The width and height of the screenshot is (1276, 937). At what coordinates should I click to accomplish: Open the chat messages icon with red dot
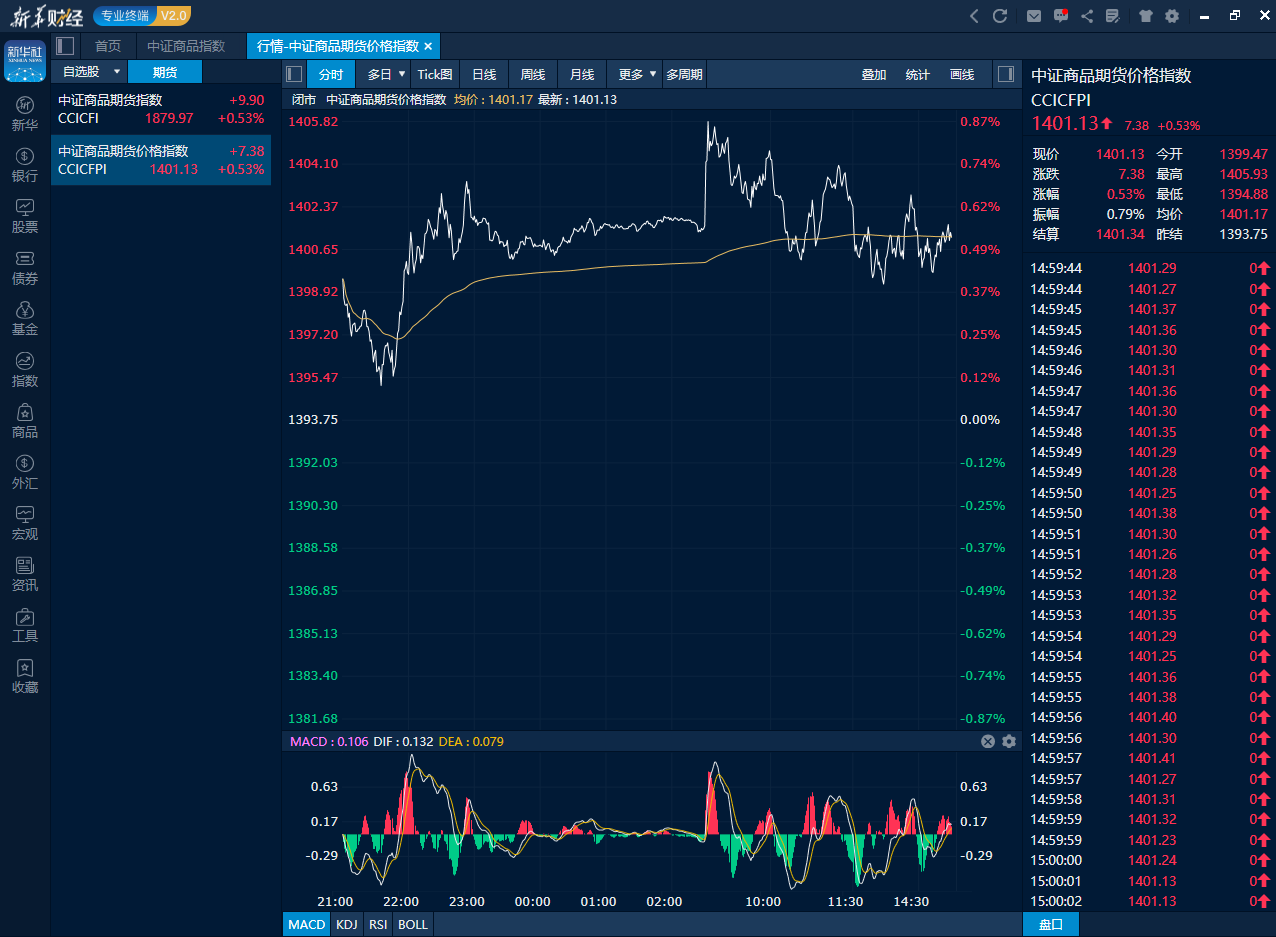(1061, 15)
